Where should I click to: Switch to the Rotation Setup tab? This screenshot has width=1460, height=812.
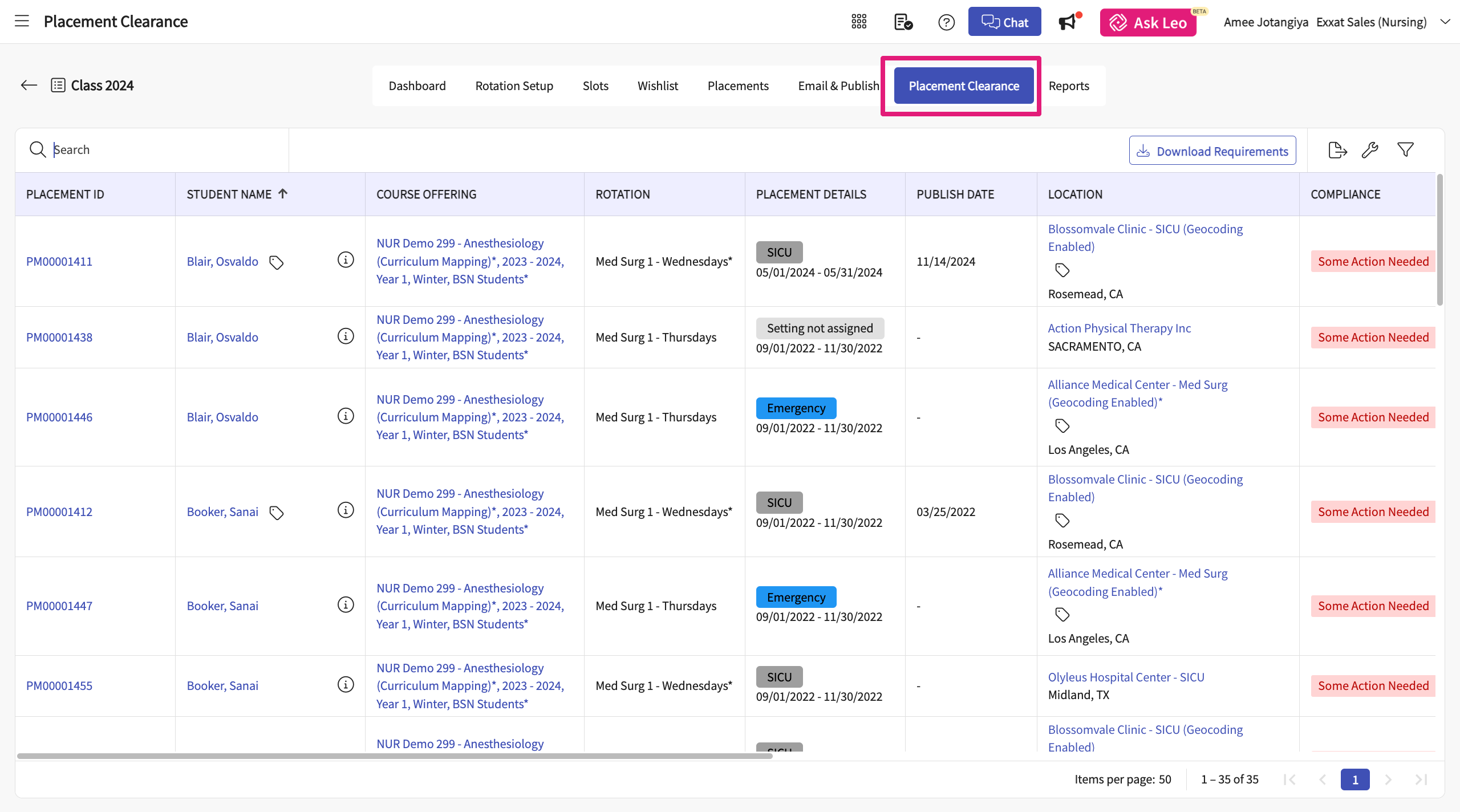(x=514, y=86)
